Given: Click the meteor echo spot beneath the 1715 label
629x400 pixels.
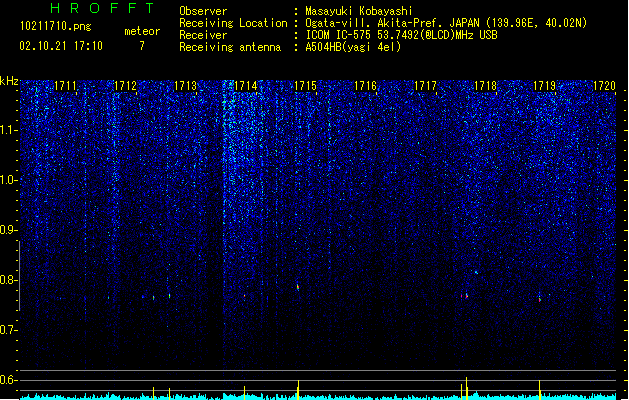Looking at the screenshot, I should point(298,286).
